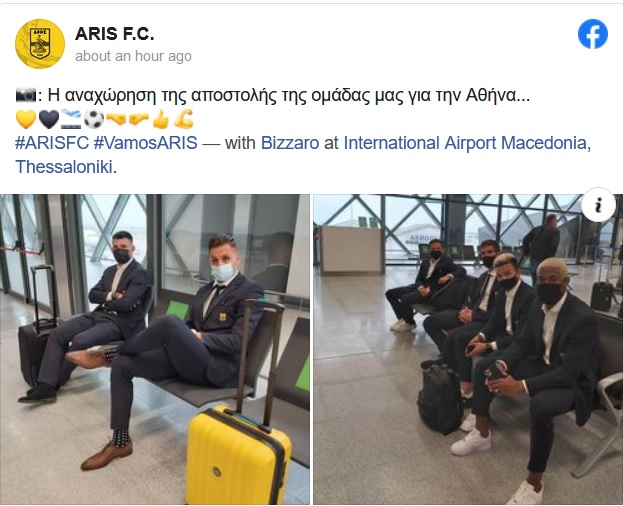Screen dimensions: 623x506
Task: Click the info icon on photo
Action: point(598,205)
